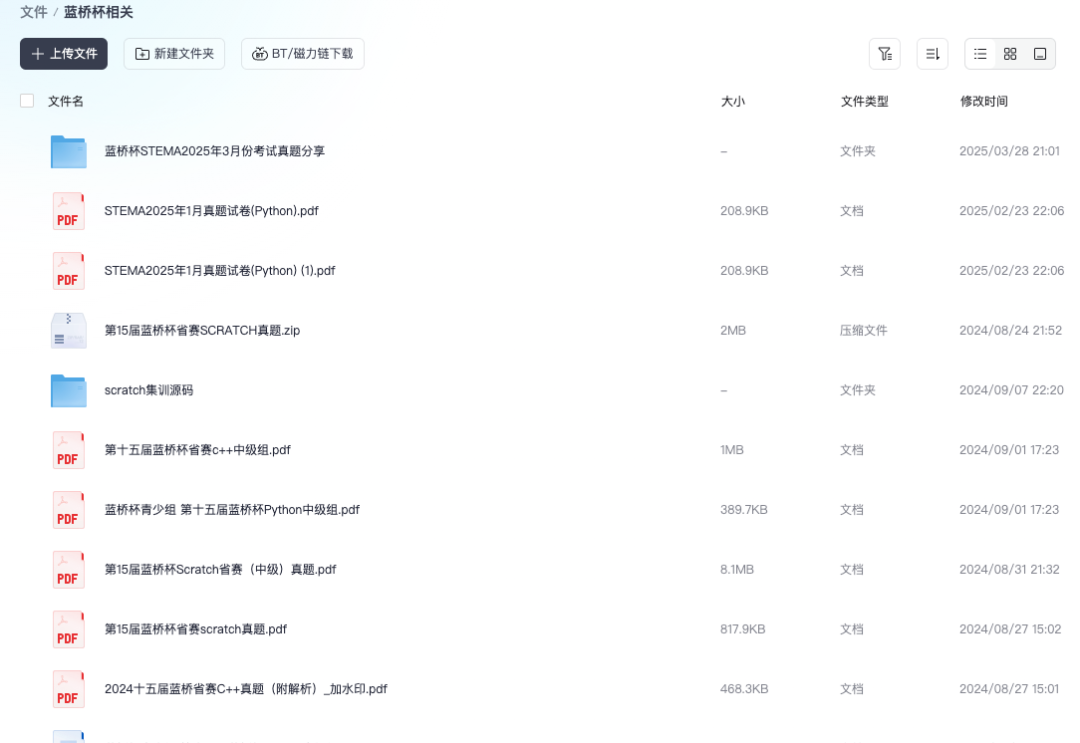Screen dimensions: 1080x743
Task: Switch to large preview view mode
Action: [x=1040, y=54]
